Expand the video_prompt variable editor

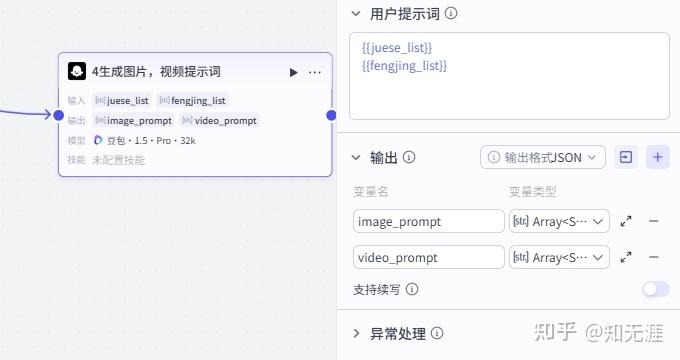626,257
